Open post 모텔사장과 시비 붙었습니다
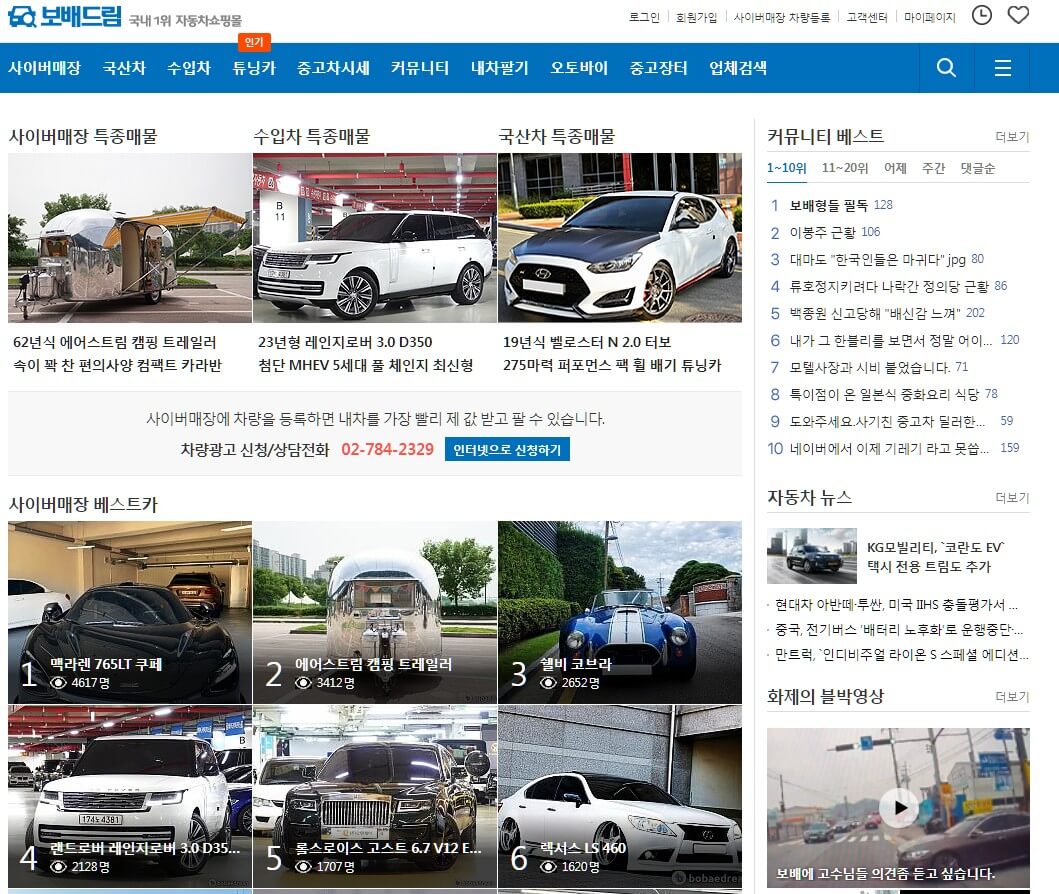 [x=870, y=367]
